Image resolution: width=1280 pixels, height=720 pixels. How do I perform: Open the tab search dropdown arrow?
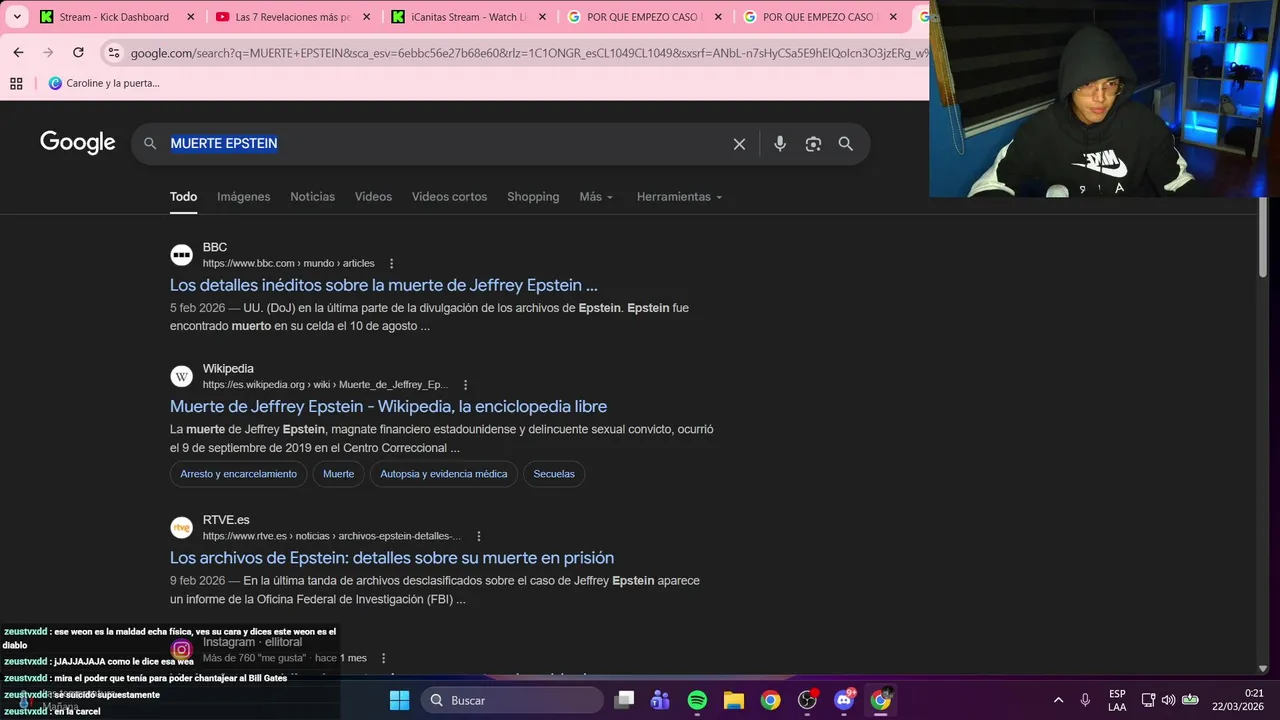coord(17,17)
